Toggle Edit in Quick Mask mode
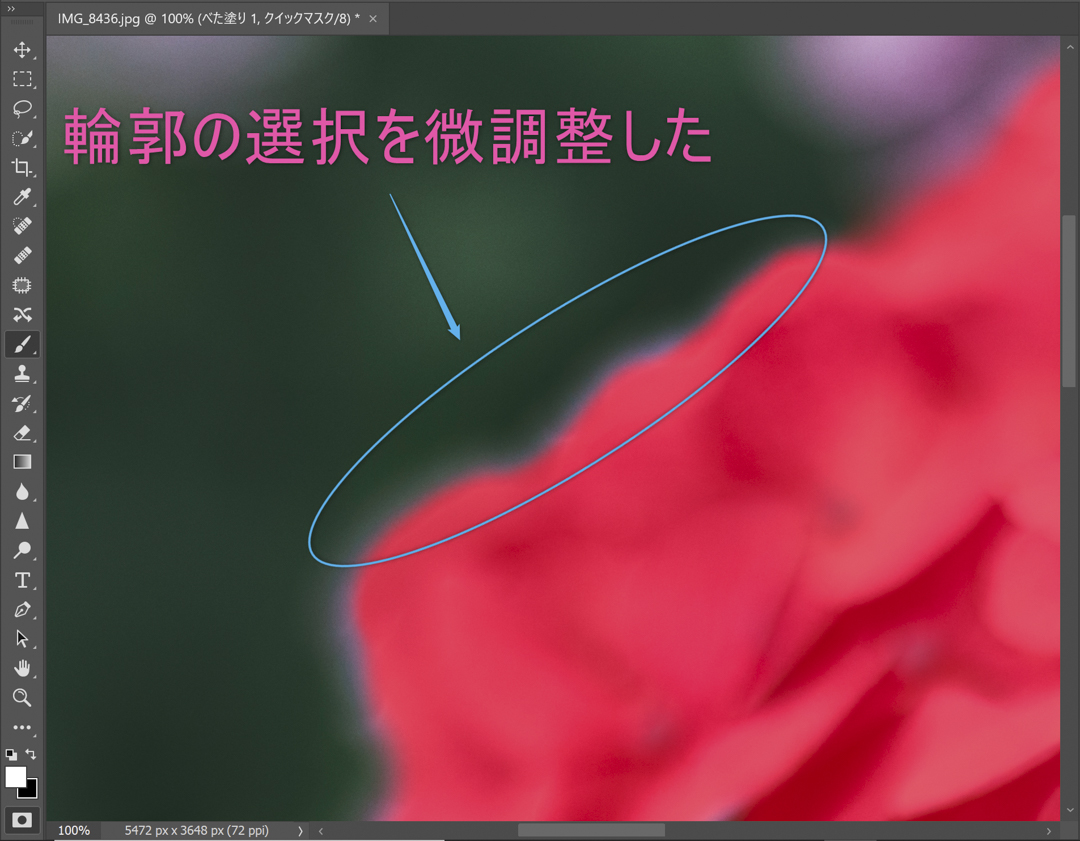Image resolution: width=1080 pixels, height=841 pixels. tap(22, 819)
